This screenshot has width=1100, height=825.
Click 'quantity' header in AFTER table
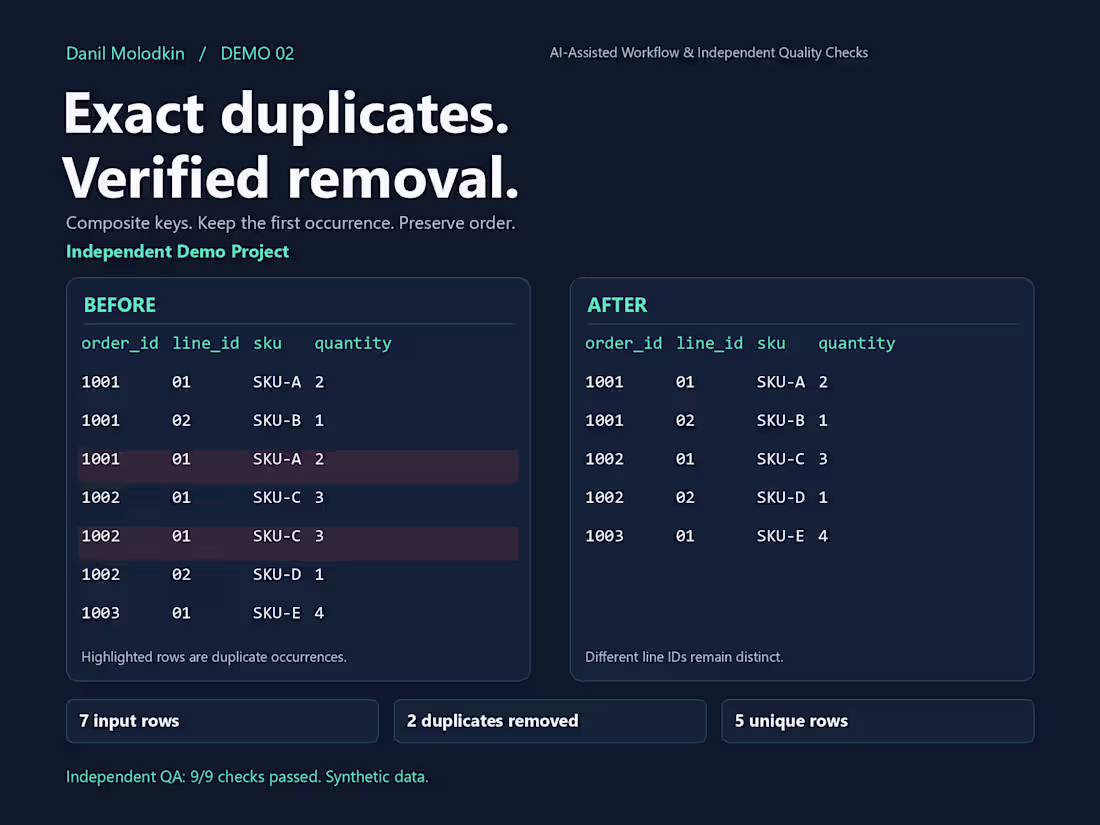coord(857,344)
